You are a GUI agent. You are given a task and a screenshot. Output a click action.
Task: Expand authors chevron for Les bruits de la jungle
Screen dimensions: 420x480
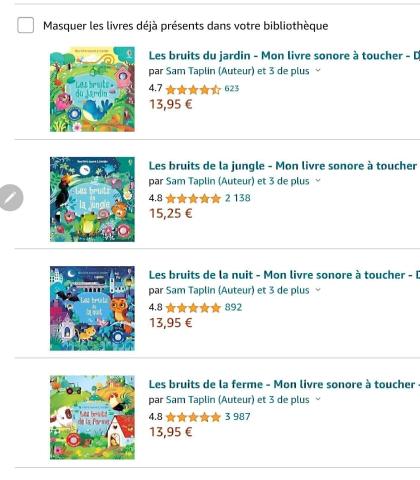318,181
